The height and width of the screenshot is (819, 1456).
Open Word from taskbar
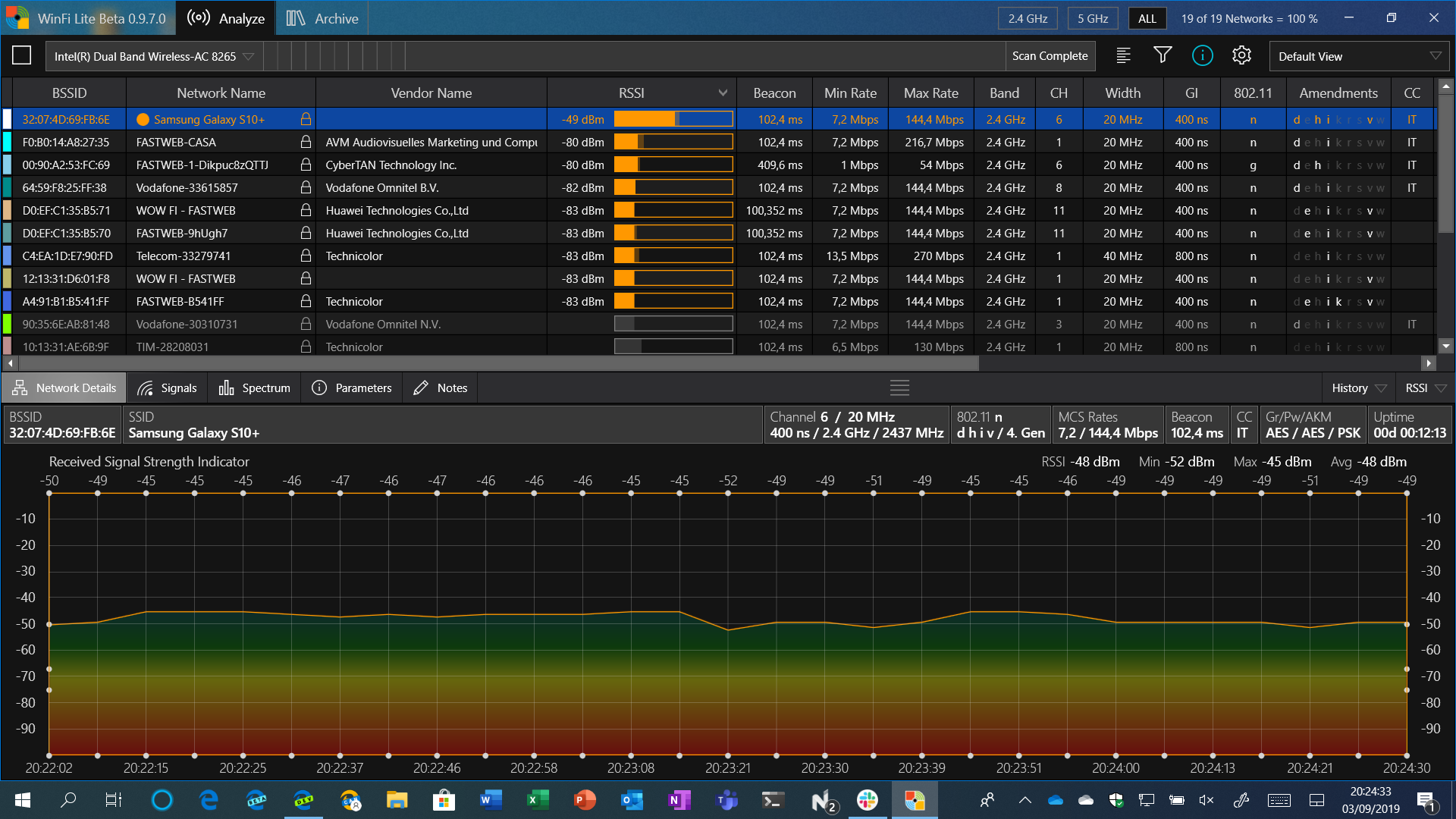[491, 800]
